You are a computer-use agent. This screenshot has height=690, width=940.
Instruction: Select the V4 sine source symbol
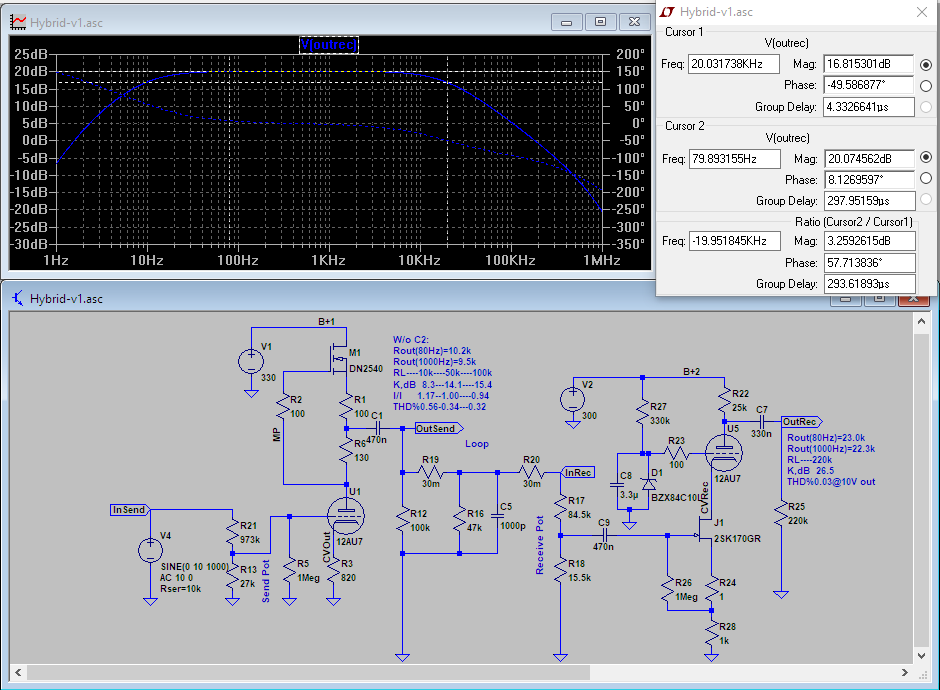(150, 550)
